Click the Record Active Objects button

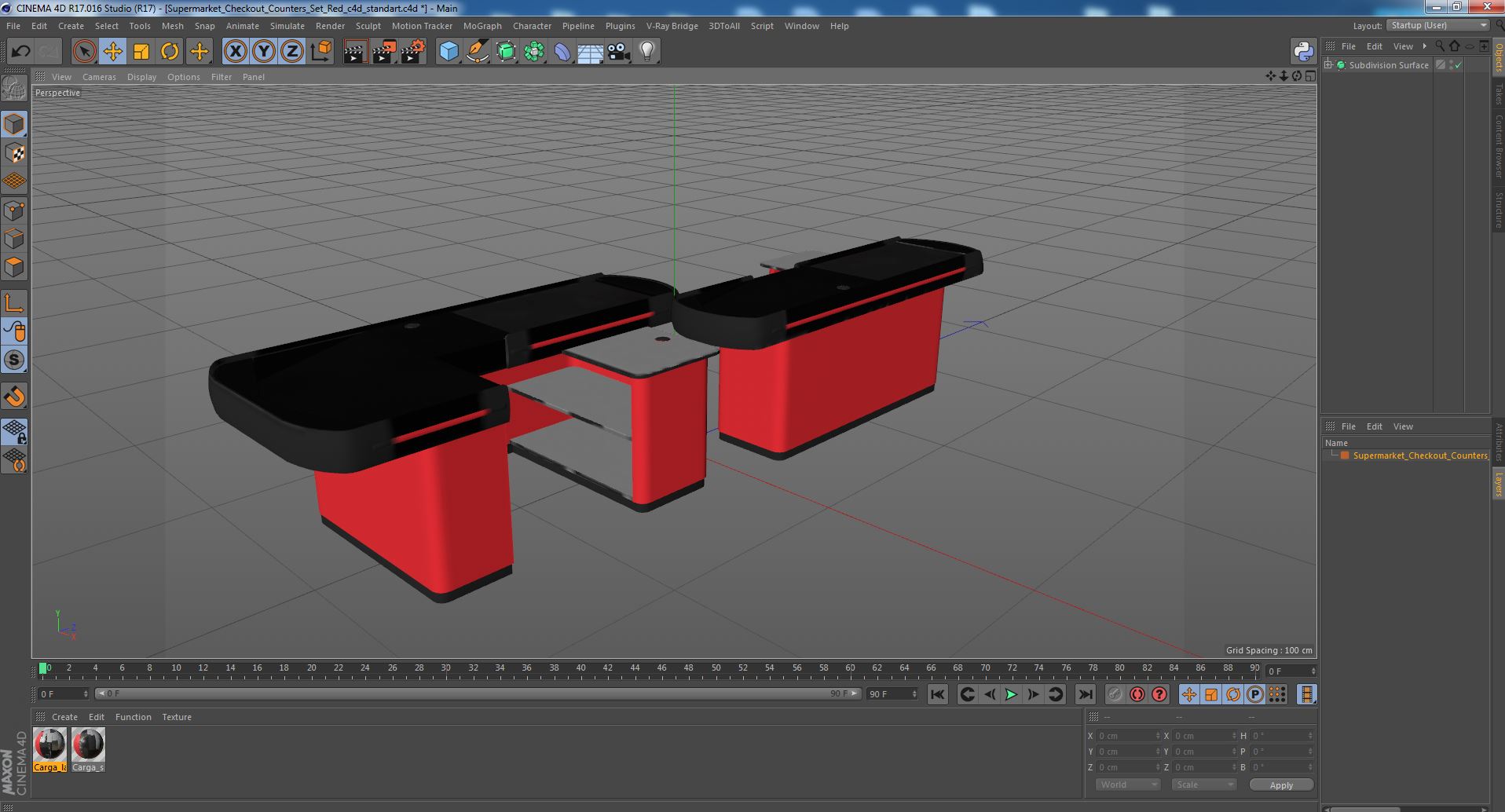1115,694
